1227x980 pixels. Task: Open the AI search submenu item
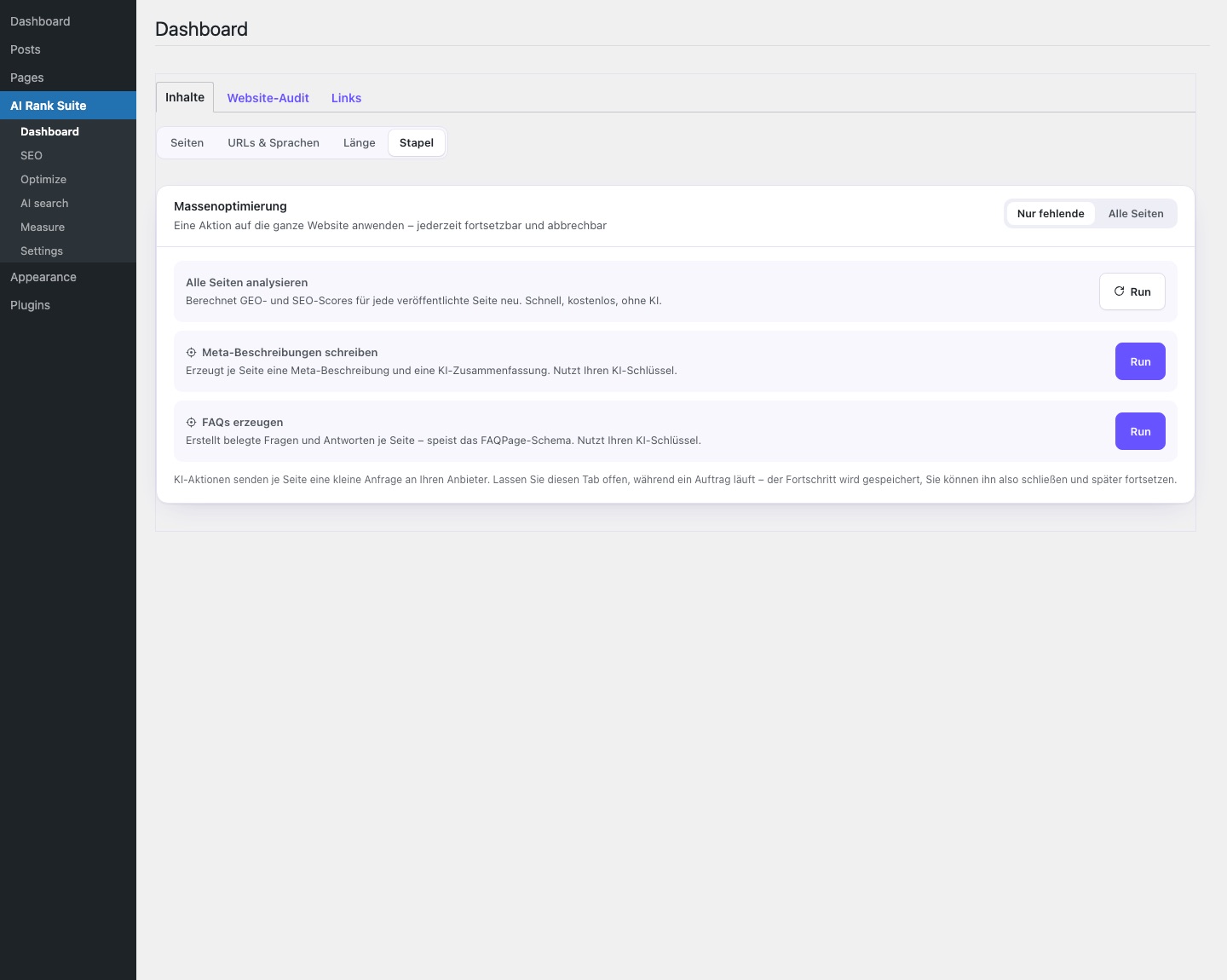pyautogui.click(x=68, y=203)
